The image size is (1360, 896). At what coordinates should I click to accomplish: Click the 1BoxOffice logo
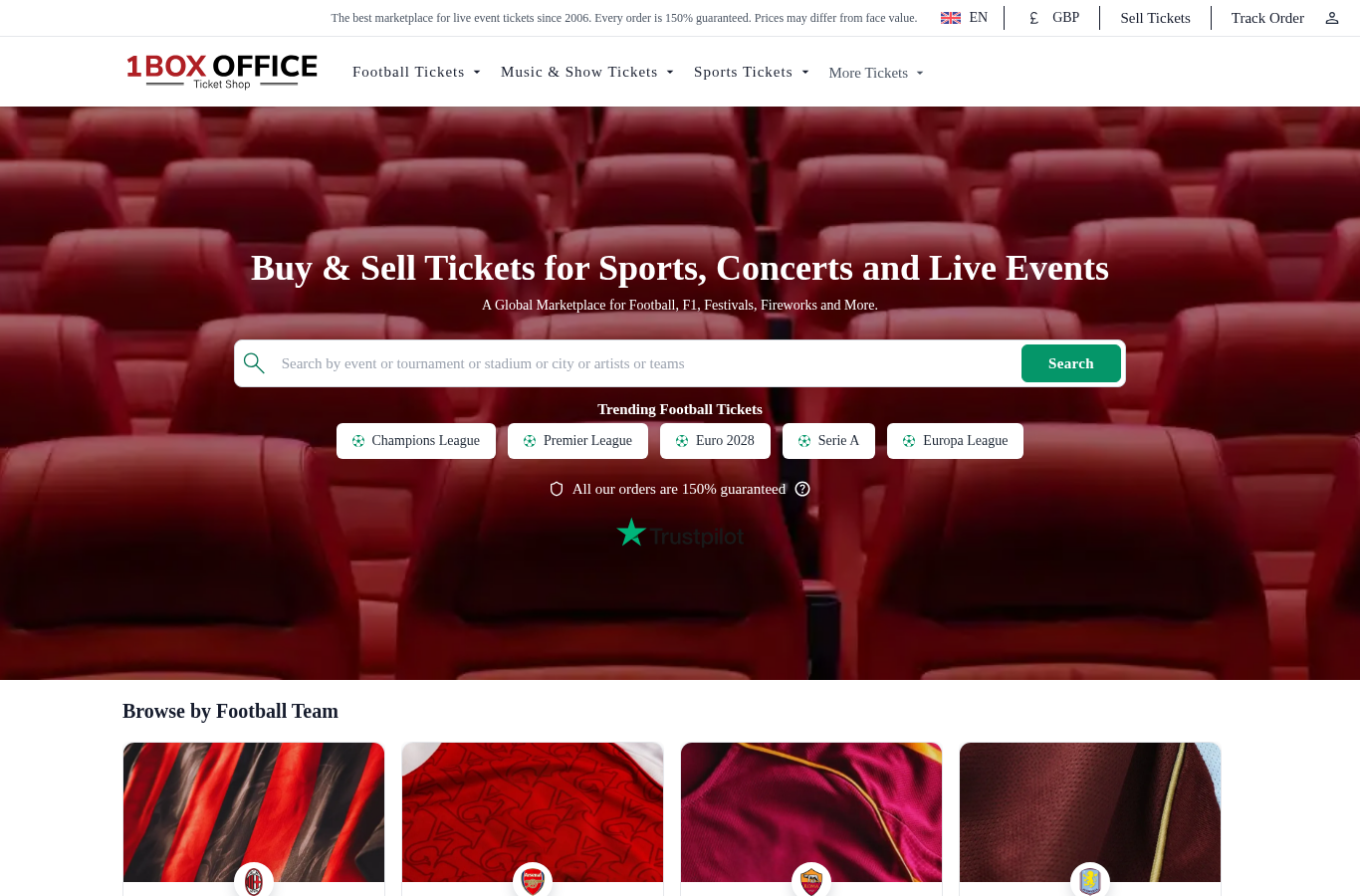pyautogui.click(x=222, y=71)
